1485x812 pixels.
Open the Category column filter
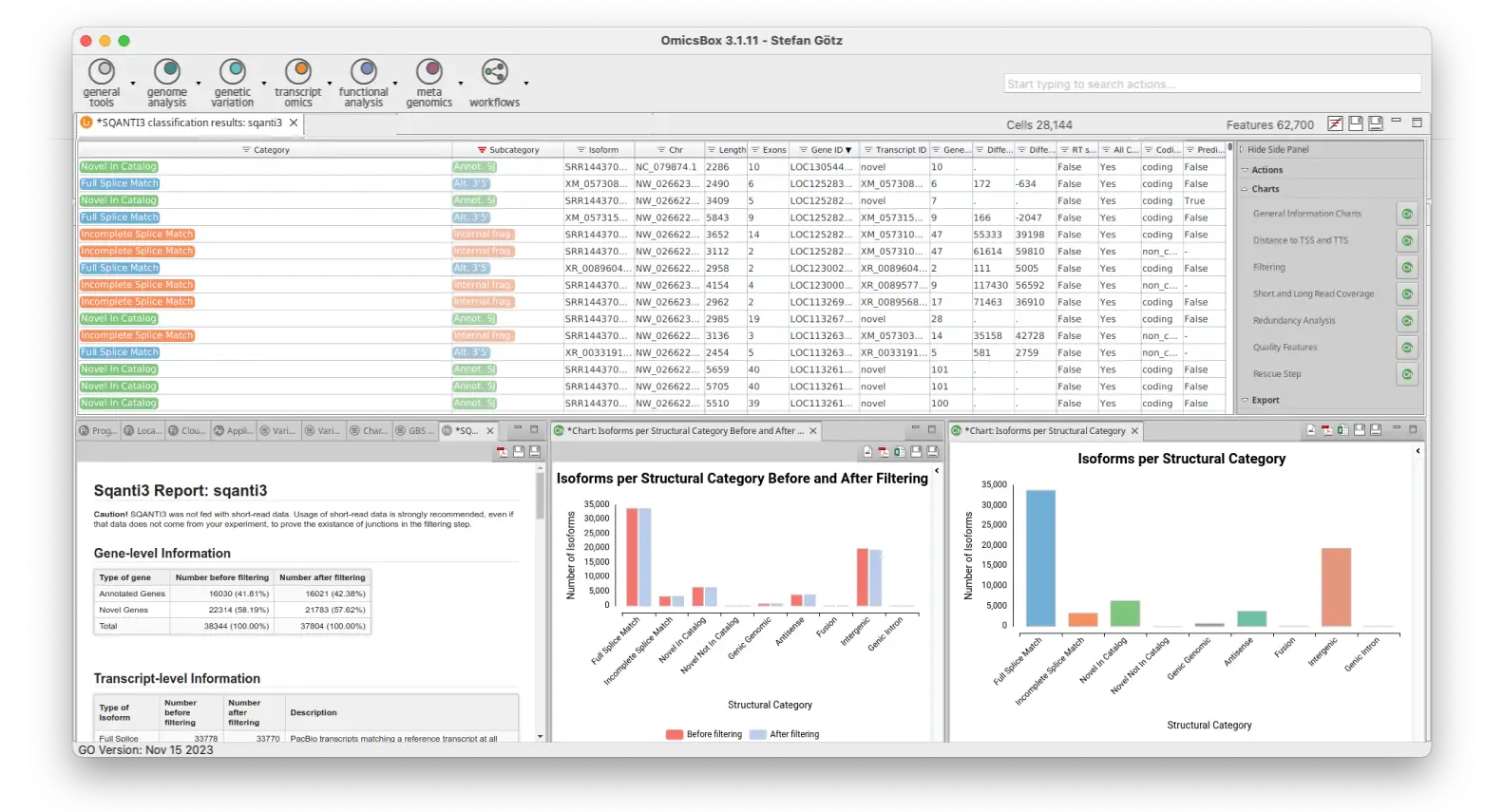246,150
